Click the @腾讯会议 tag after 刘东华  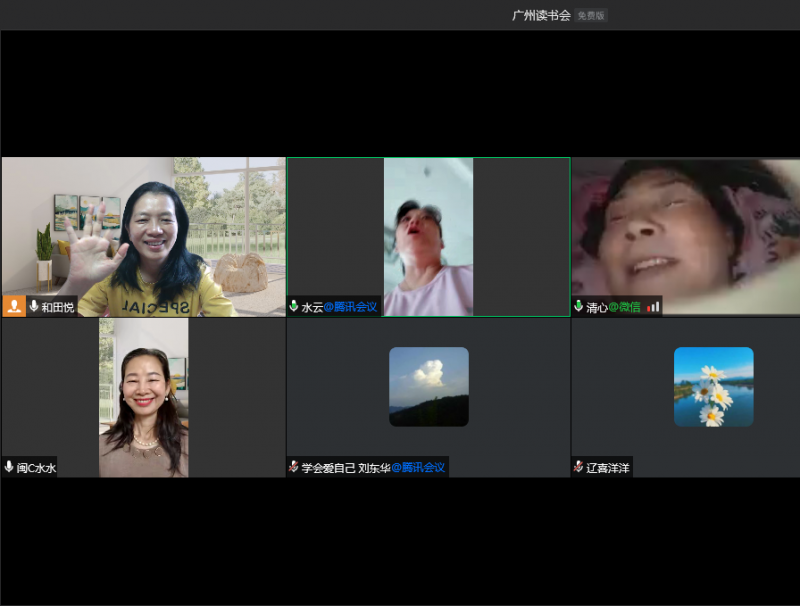pyautogui.click(x=418, y=467)
